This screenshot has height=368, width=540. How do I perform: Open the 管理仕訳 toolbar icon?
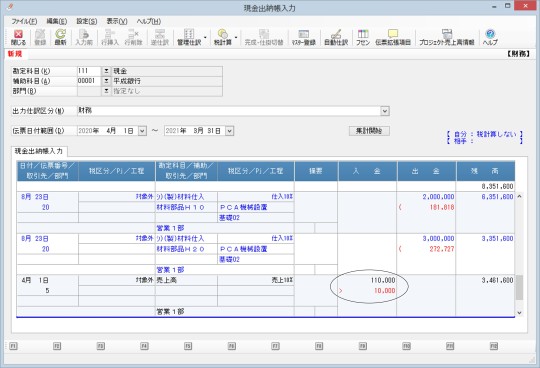click(189, 37)
